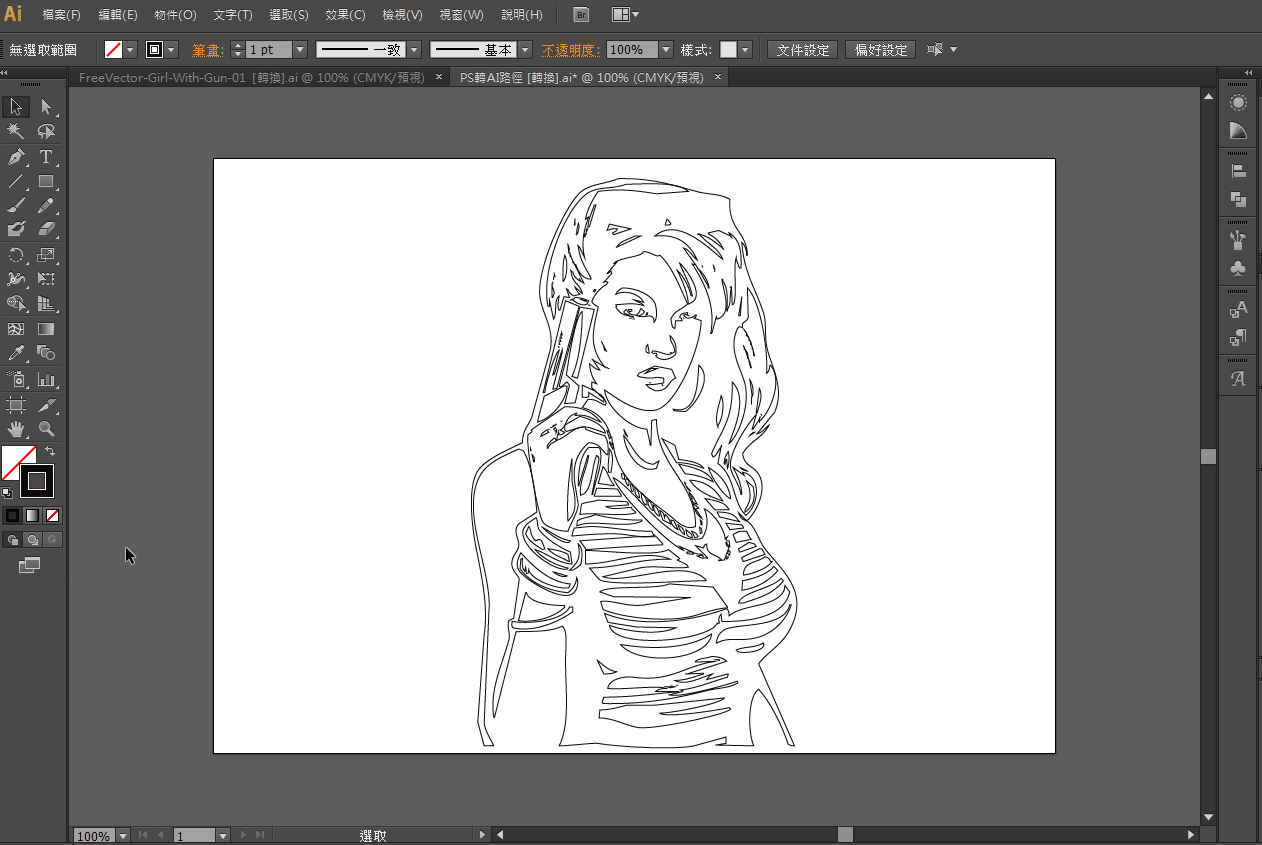
Task: Open the fill color dropdown in control bar
Action: coord(130,49)
